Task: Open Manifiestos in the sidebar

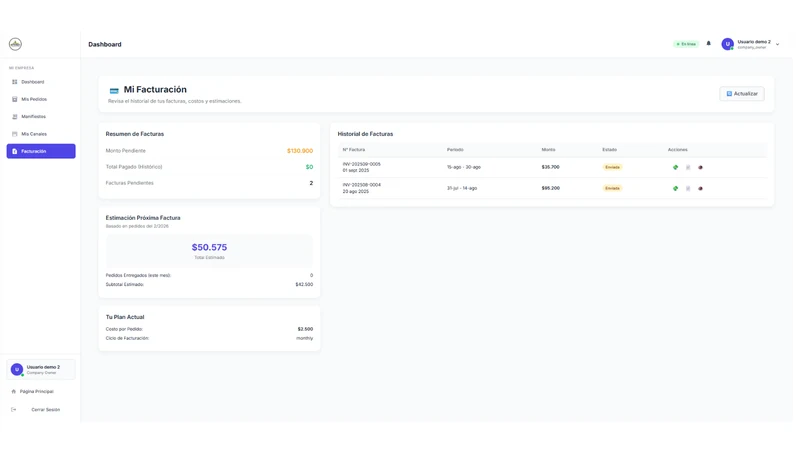Action: coord(41,116)
